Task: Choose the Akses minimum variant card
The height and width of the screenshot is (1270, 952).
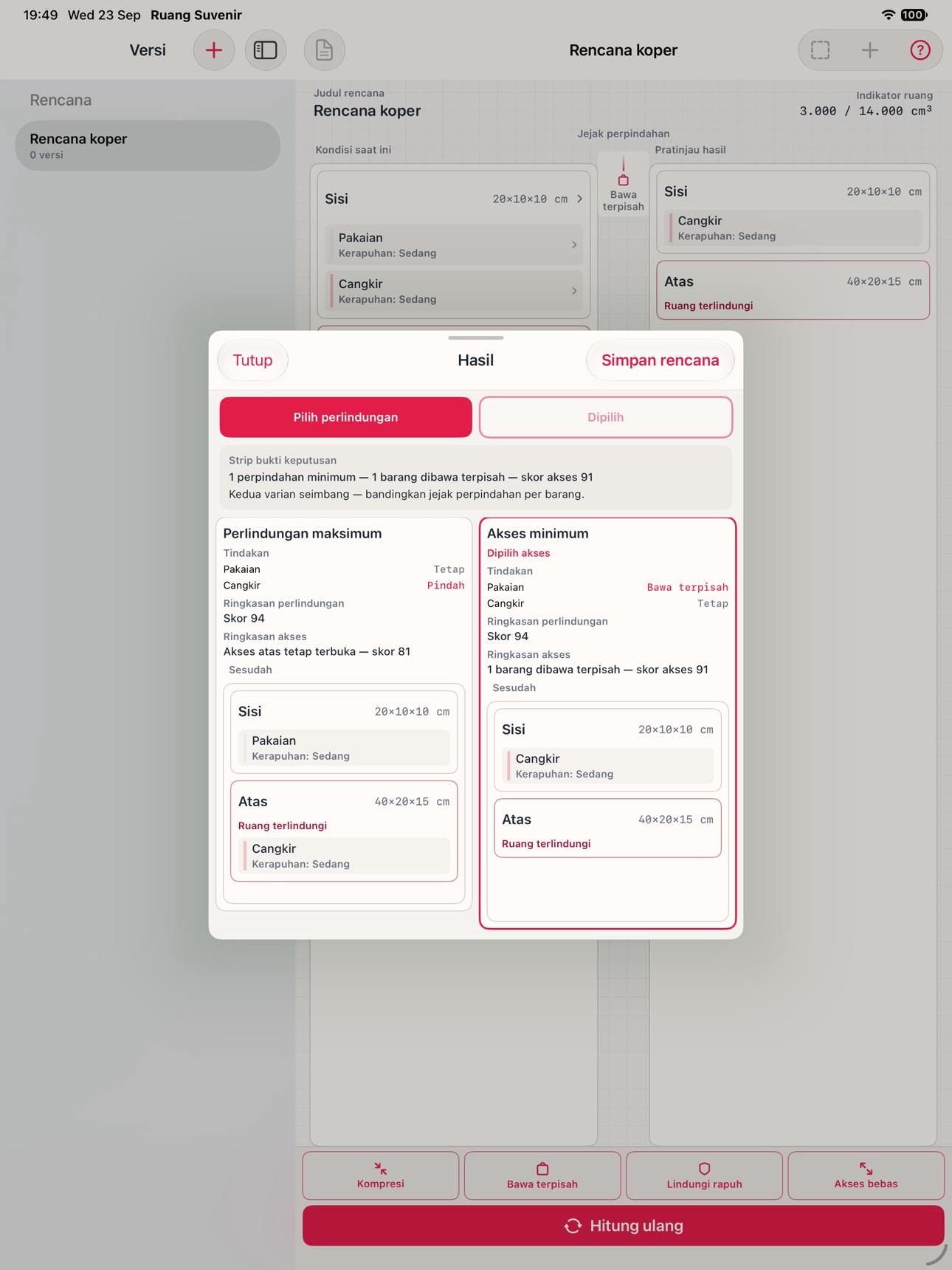Action: [608, 723]
